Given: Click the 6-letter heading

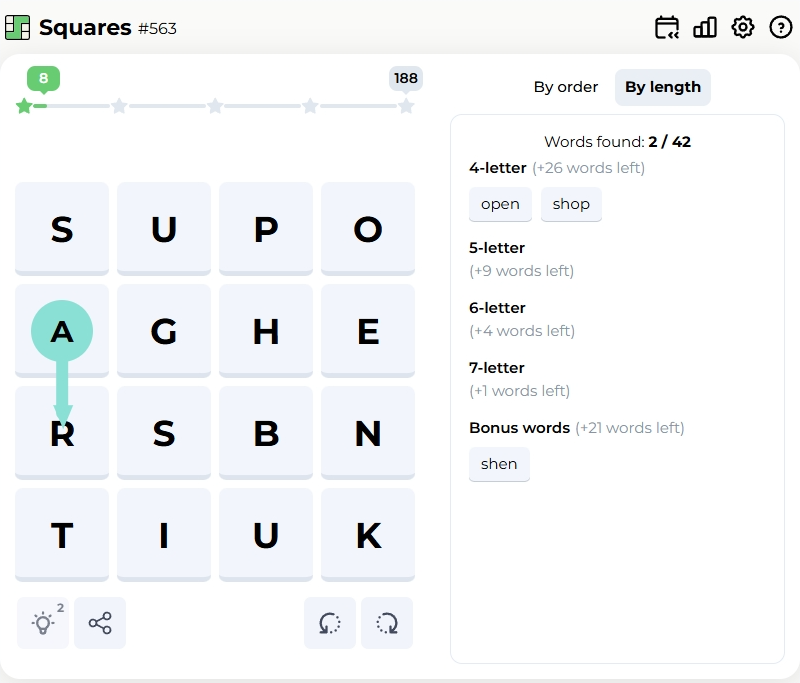Looking at the screenshot, I should 497,308.
